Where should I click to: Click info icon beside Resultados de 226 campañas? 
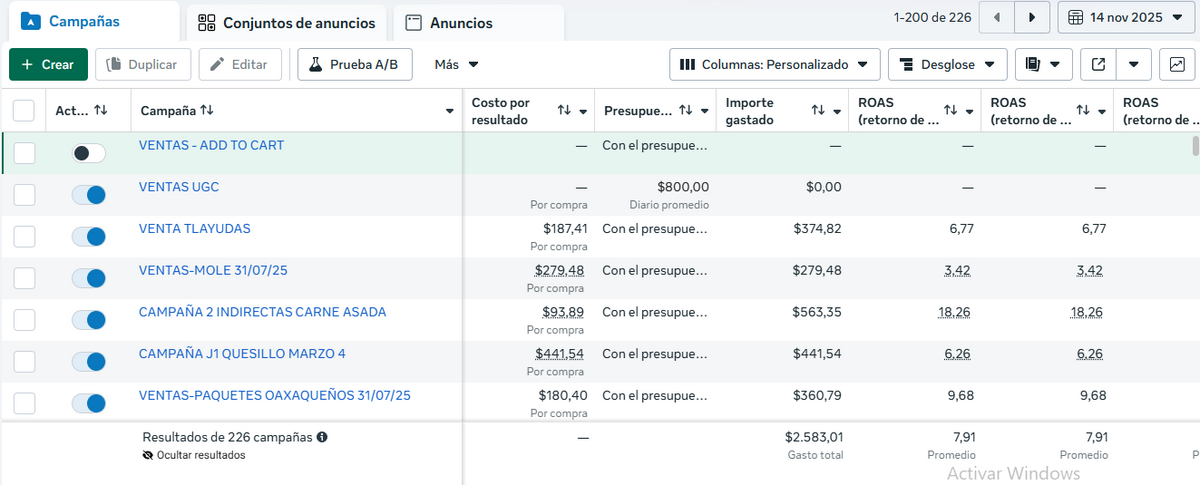click(322, 437)
